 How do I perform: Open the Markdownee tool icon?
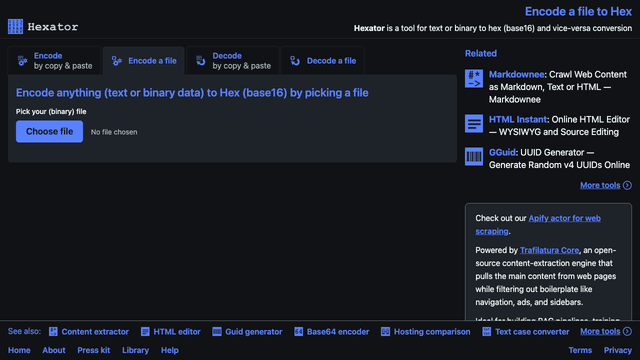point(473,78)
